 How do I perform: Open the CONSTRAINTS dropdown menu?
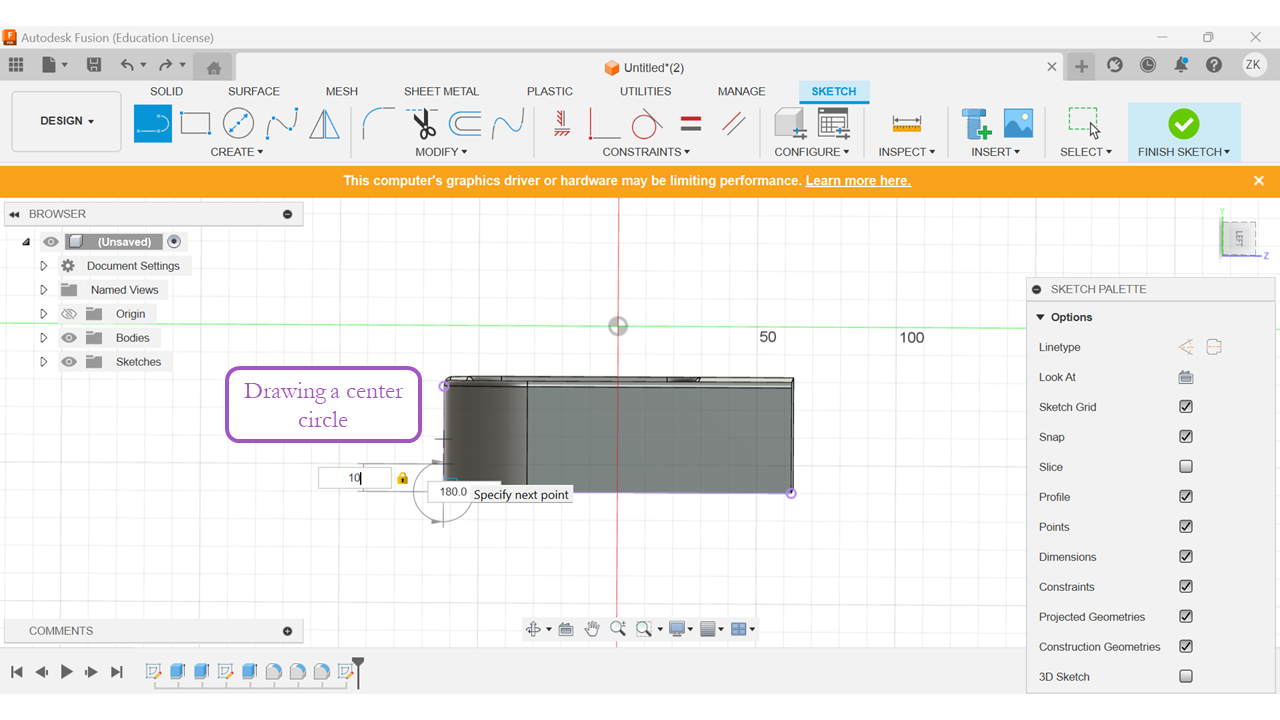(x=646, y=152)
